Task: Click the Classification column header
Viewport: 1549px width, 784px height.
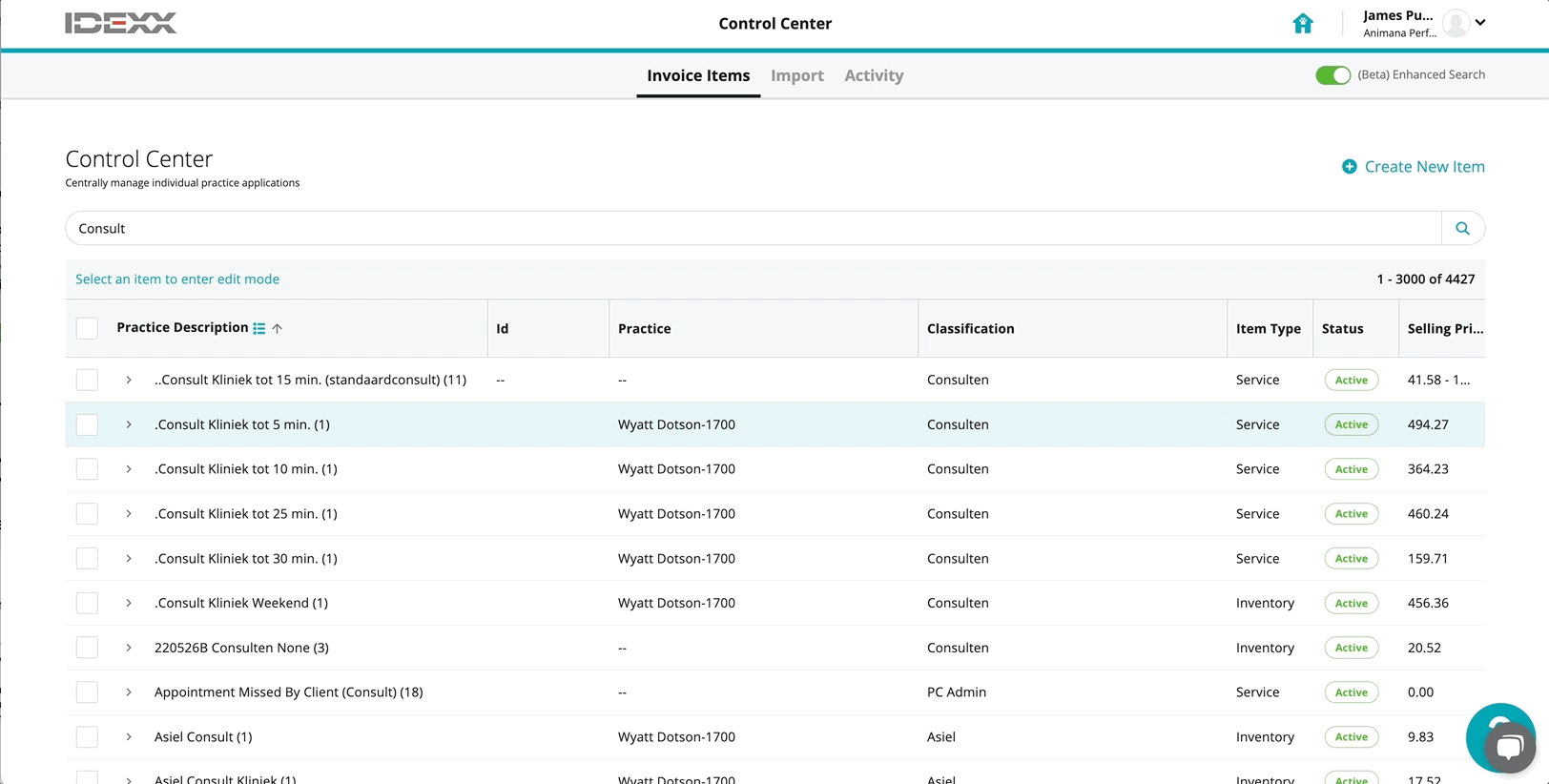Action: [x=970, y=328]
